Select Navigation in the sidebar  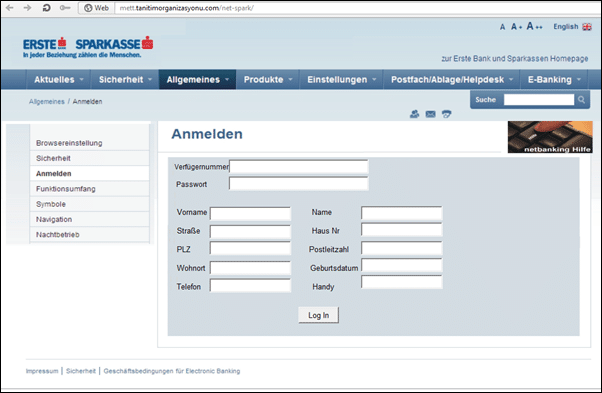coord(89,219)
